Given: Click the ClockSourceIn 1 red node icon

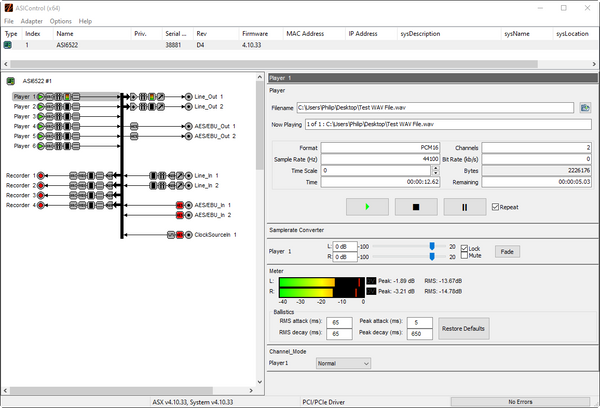Looking at the screenshot, I should pyautogui.click(x=180, y=235).
